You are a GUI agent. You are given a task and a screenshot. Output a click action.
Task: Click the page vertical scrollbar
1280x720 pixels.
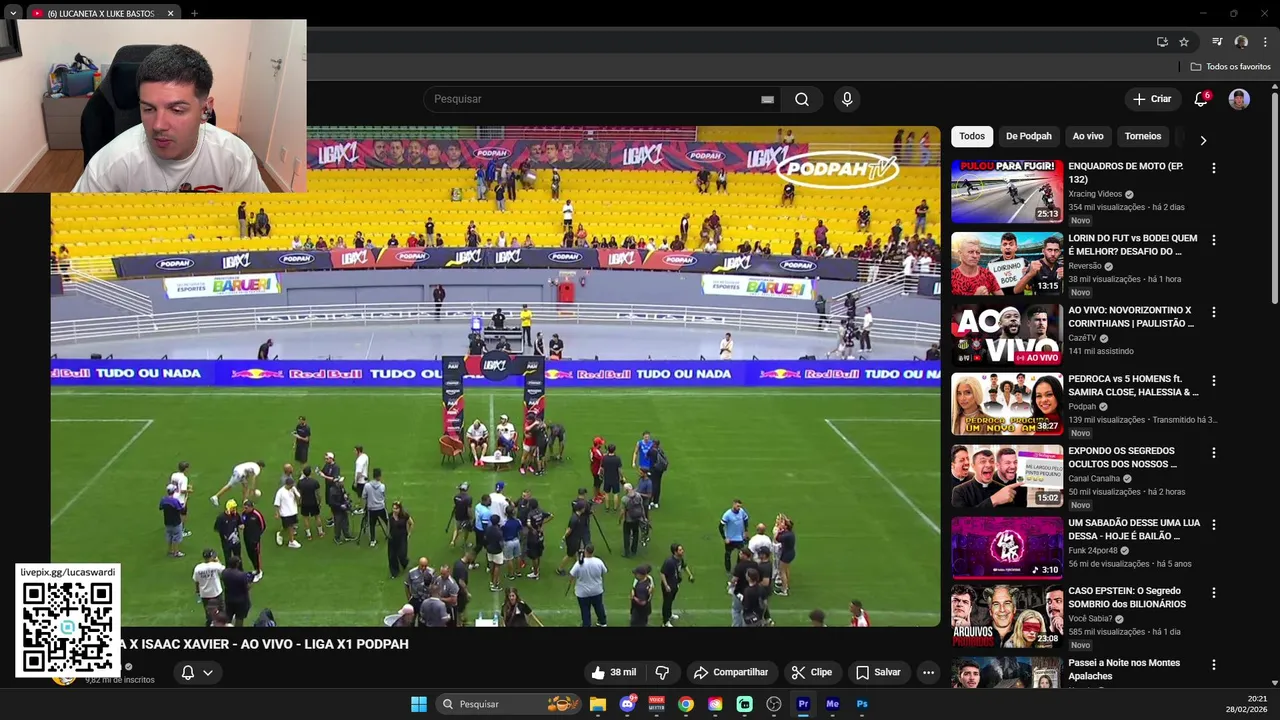pyautogui.click(x=1274, y=200)
